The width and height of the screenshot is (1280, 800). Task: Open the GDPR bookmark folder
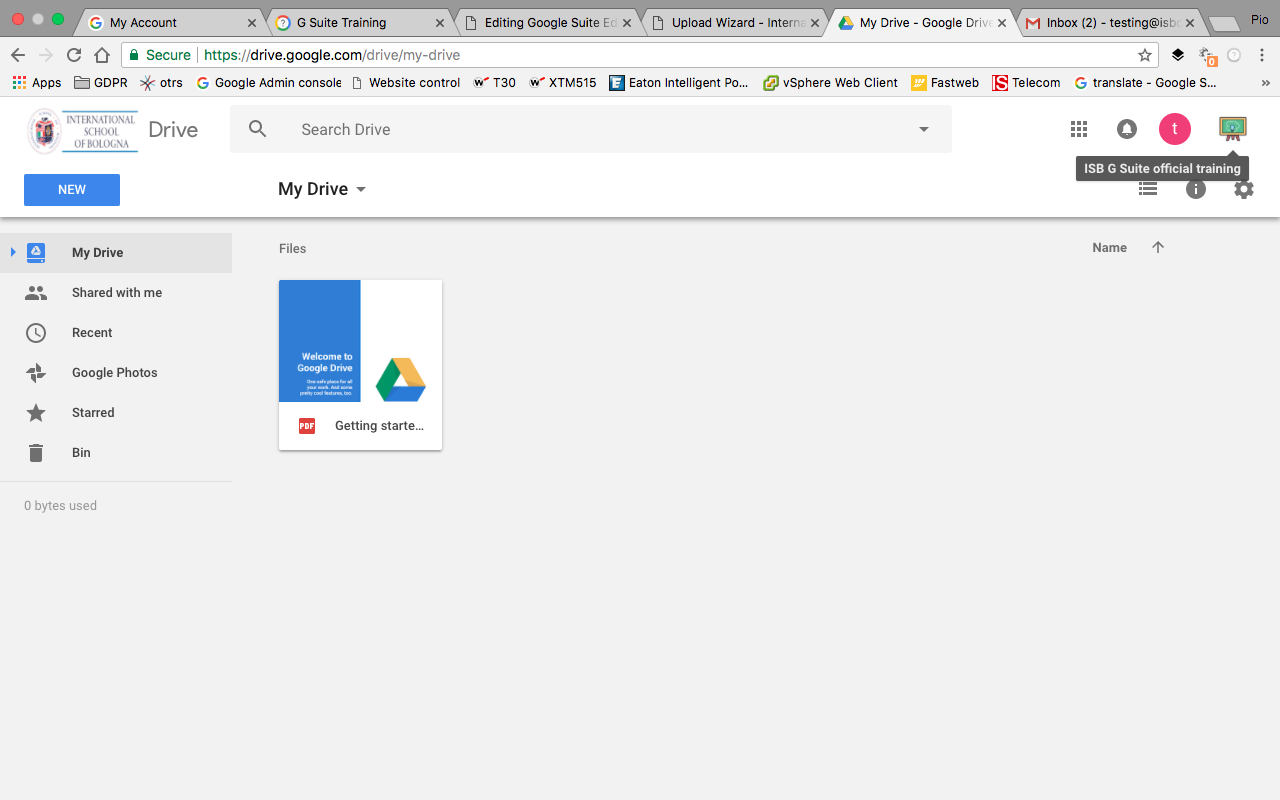pyautogui.click(x=101, y=83)
